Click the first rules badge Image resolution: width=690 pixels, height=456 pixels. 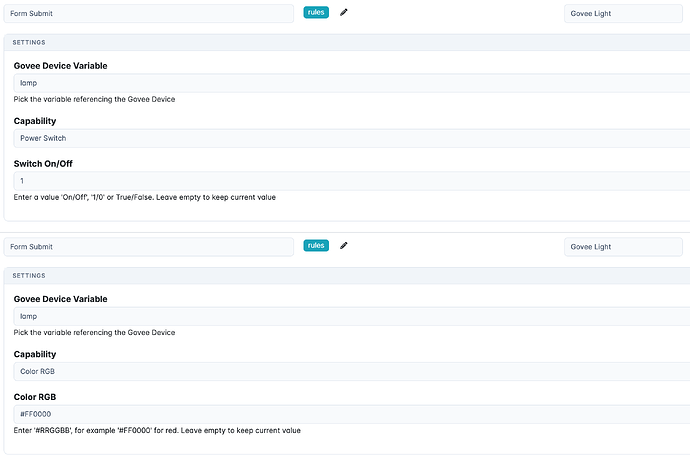pyautogui.click(x=316, y=12)
